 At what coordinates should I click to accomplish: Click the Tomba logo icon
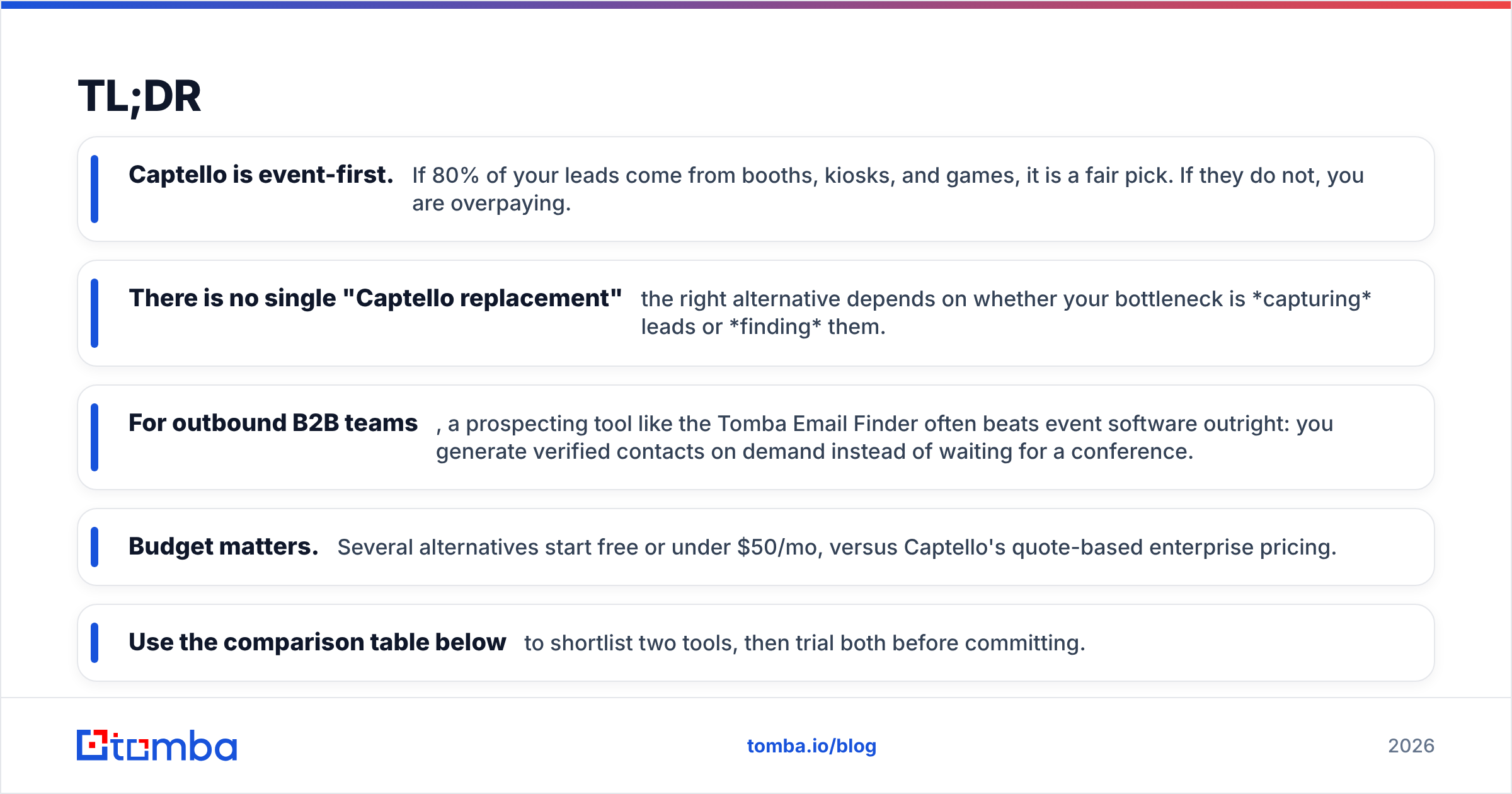(156, 745)
